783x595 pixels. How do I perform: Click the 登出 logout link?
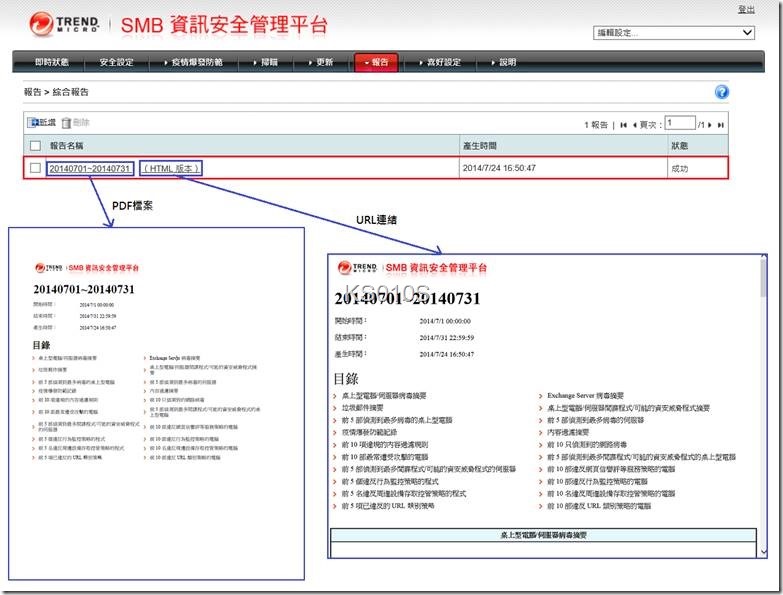click(746, 9)
